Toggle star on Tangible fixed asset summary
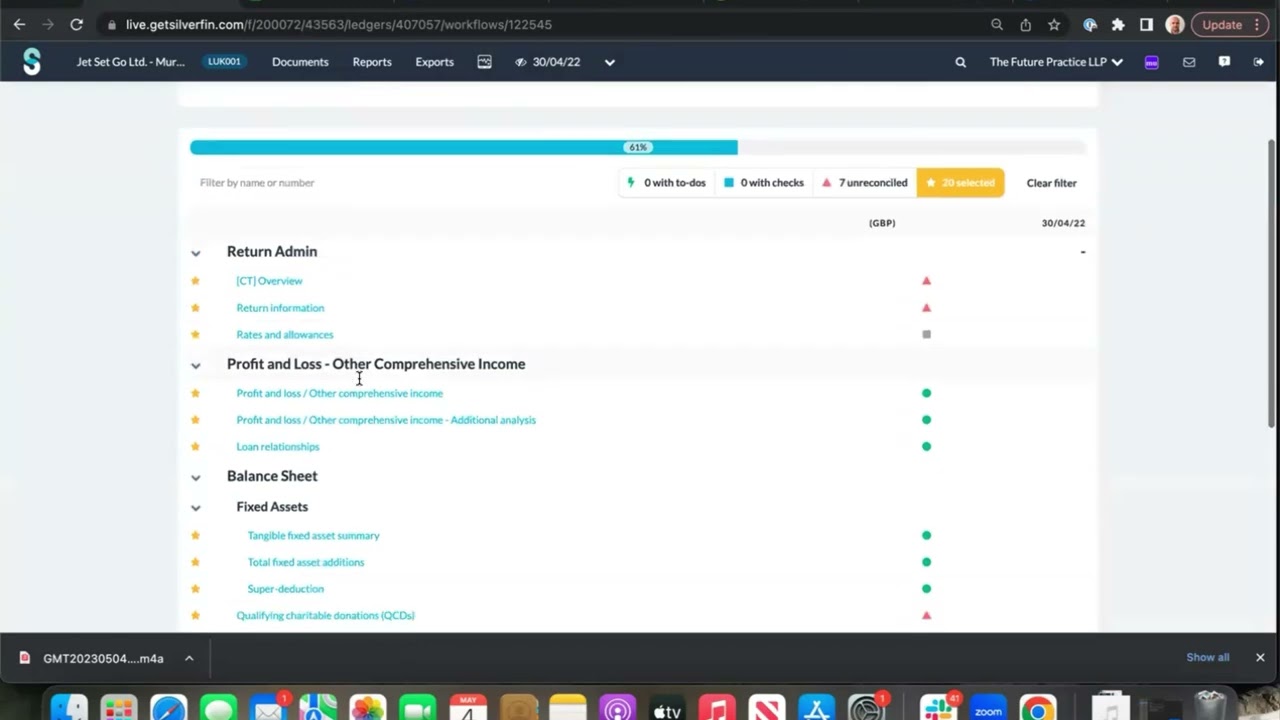The image size is (1280, 720). point(195,536)
